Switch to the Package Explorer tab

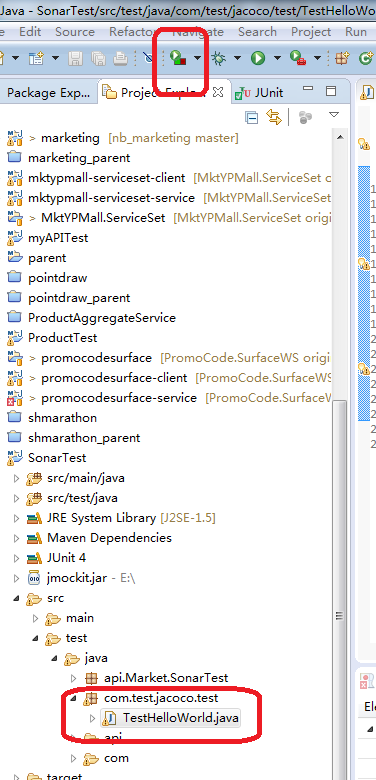pos(48,93)
